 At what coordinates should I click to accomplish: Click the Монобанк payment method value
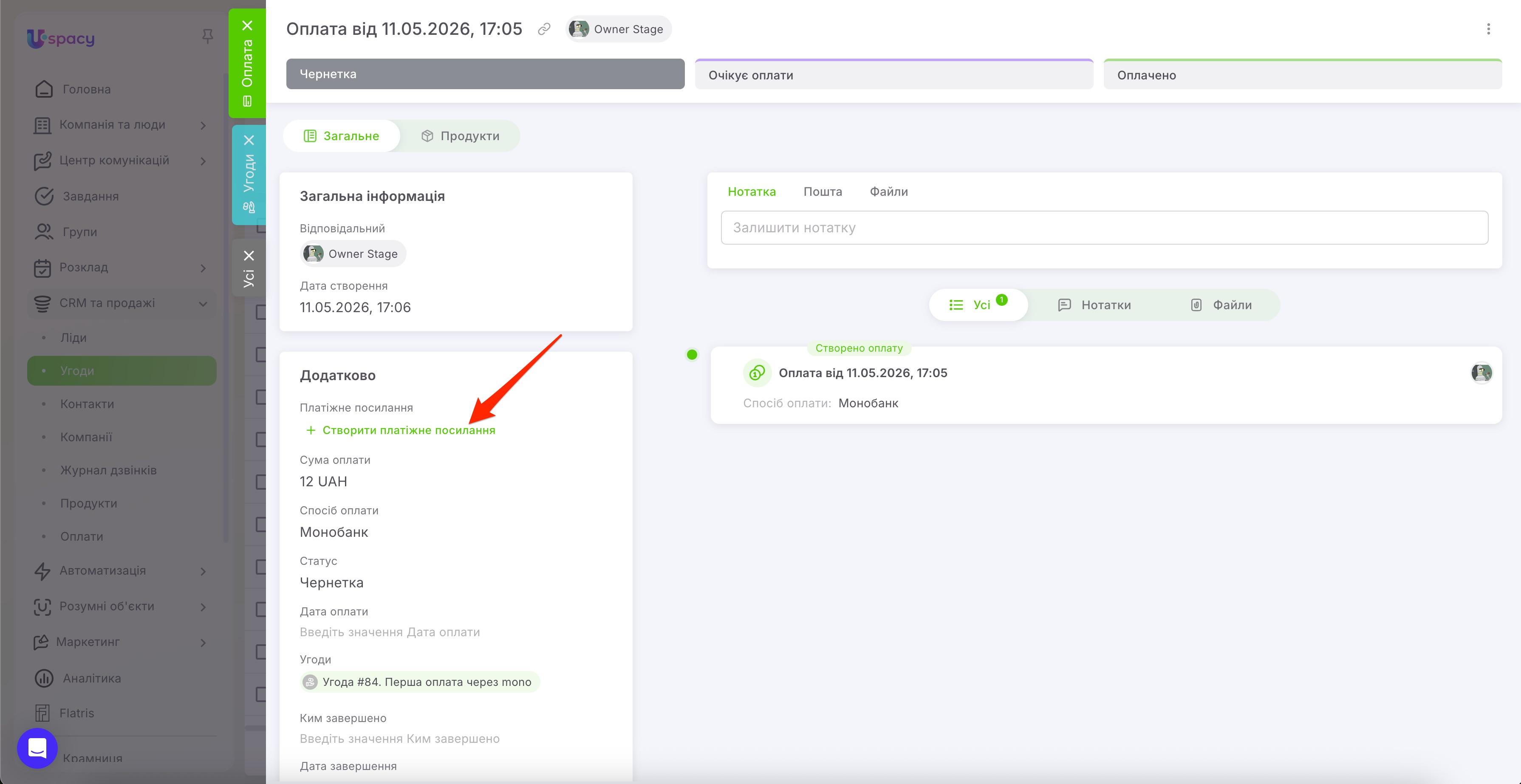click(x=334, y=533)
